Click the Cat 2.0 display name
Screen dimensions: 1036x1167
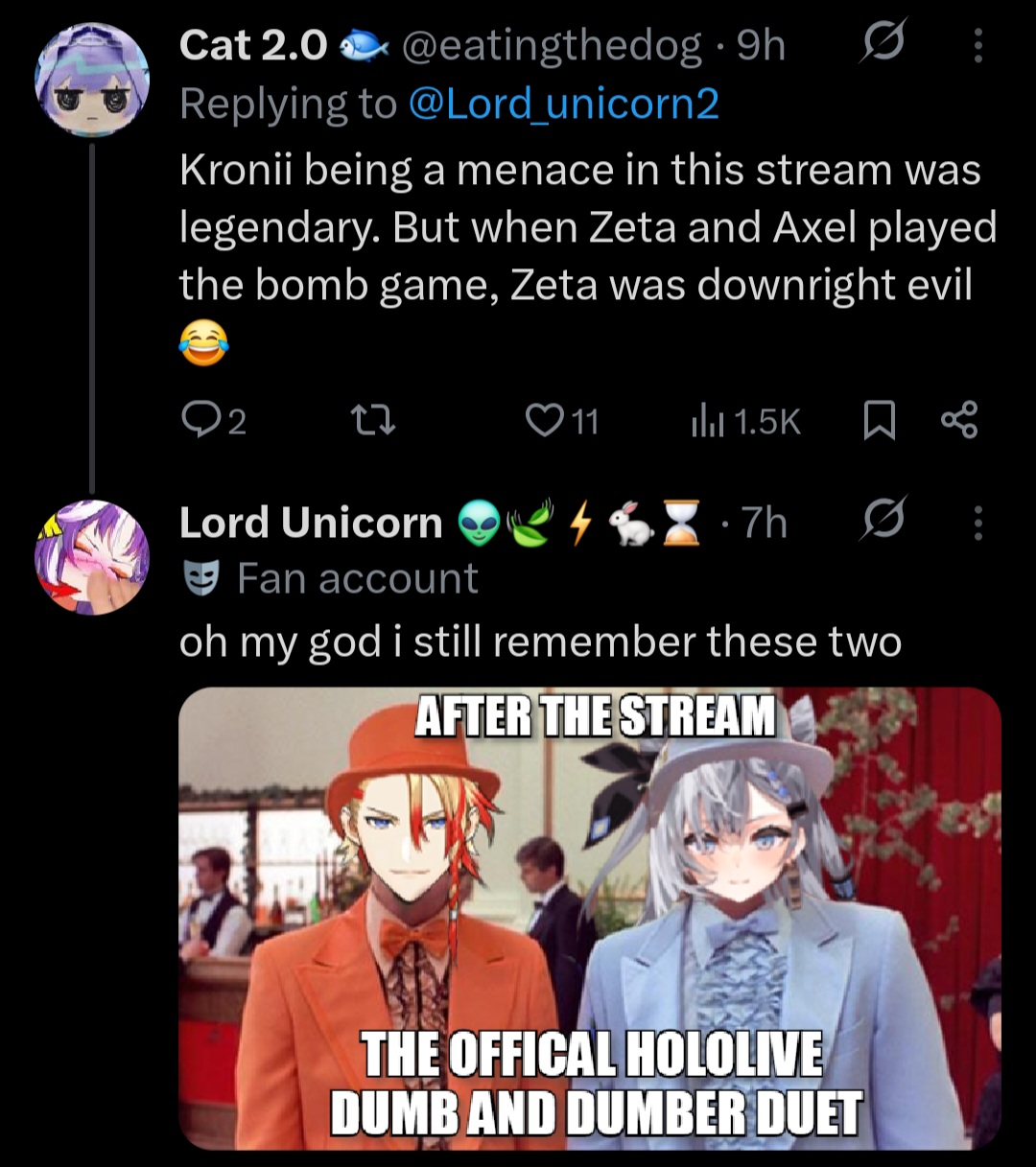[254, 45]
